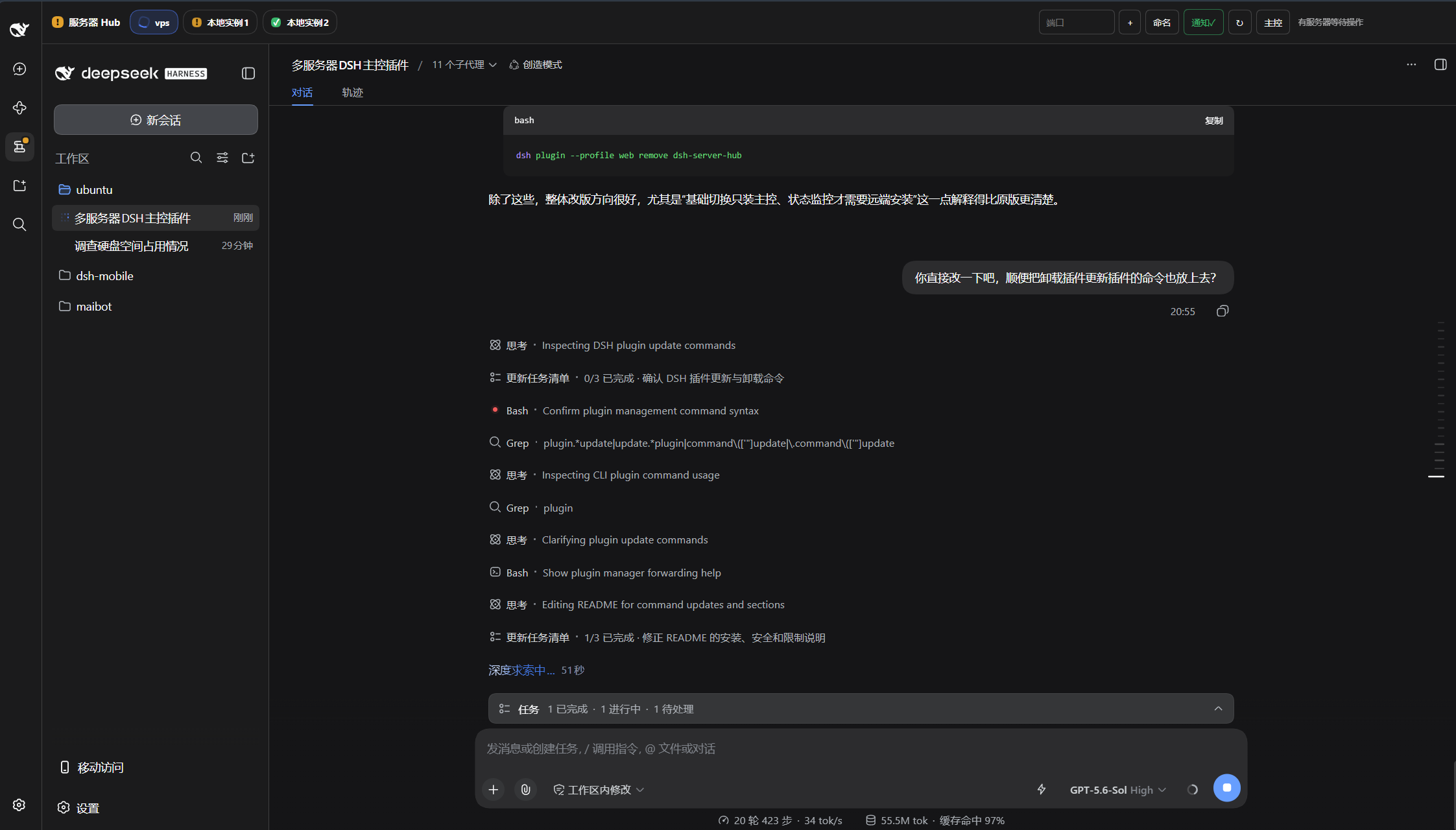Expand Bash Show plugin manager forwarding help
Screen dimensions: 1456x830
pyautogui.click(x=605, y=573)
